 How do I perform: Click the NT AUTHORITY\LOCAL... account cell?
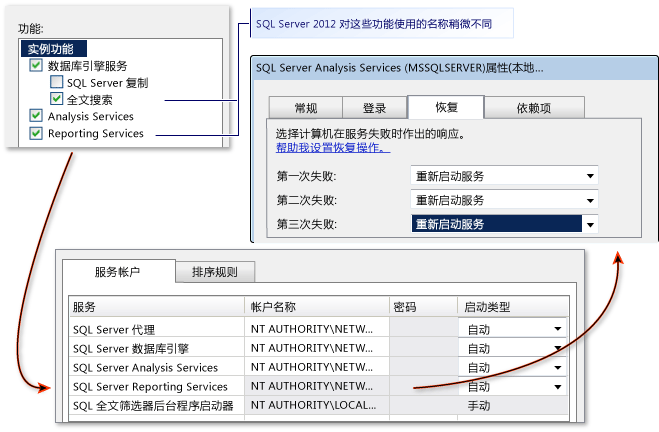point(317,405)
